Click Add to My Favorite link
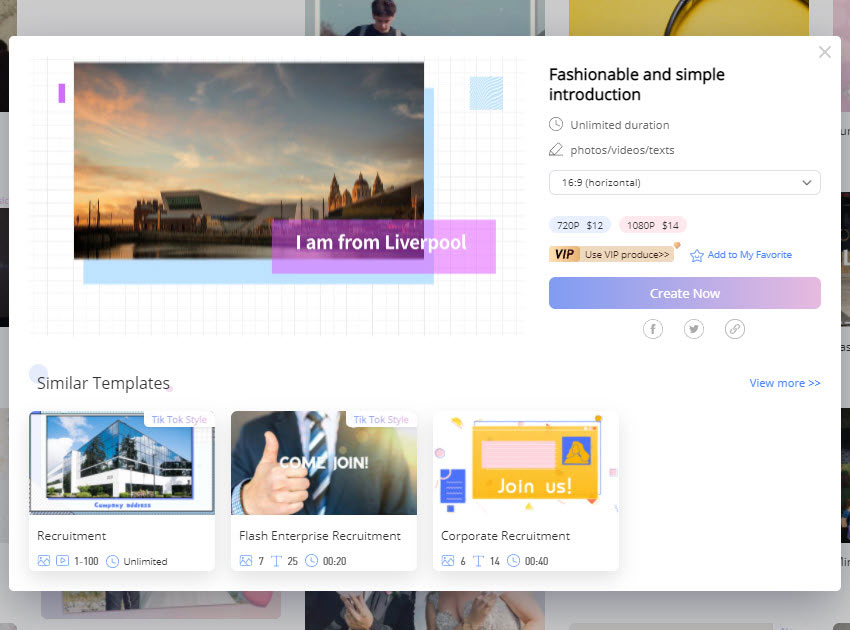Image resolution: width=850 pixels, height=630 pixels. pos(749,255)
